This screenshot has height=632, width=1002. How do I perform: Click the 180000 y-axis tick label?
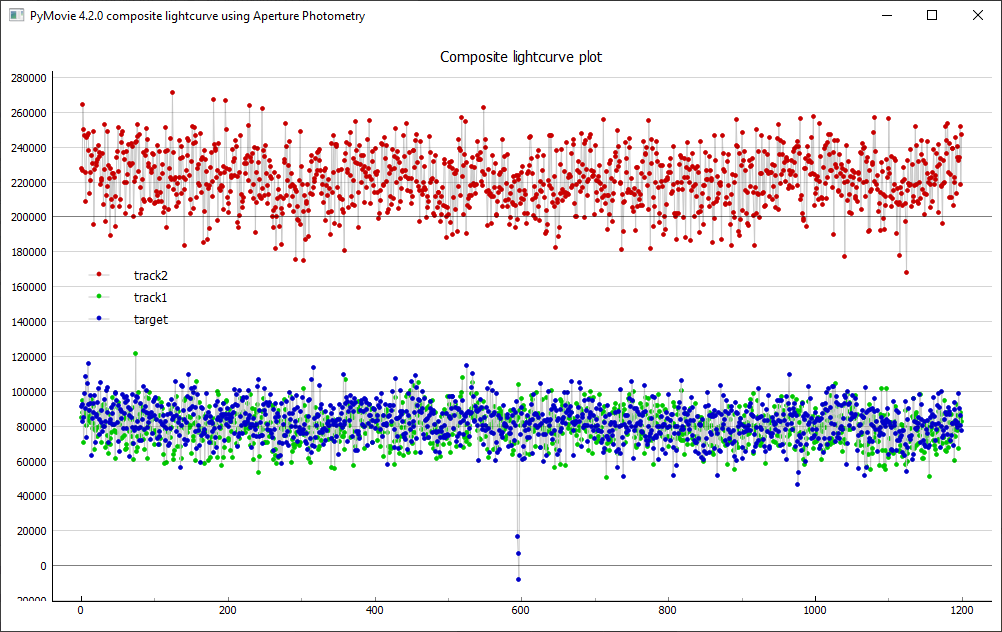tap(29, 252)
